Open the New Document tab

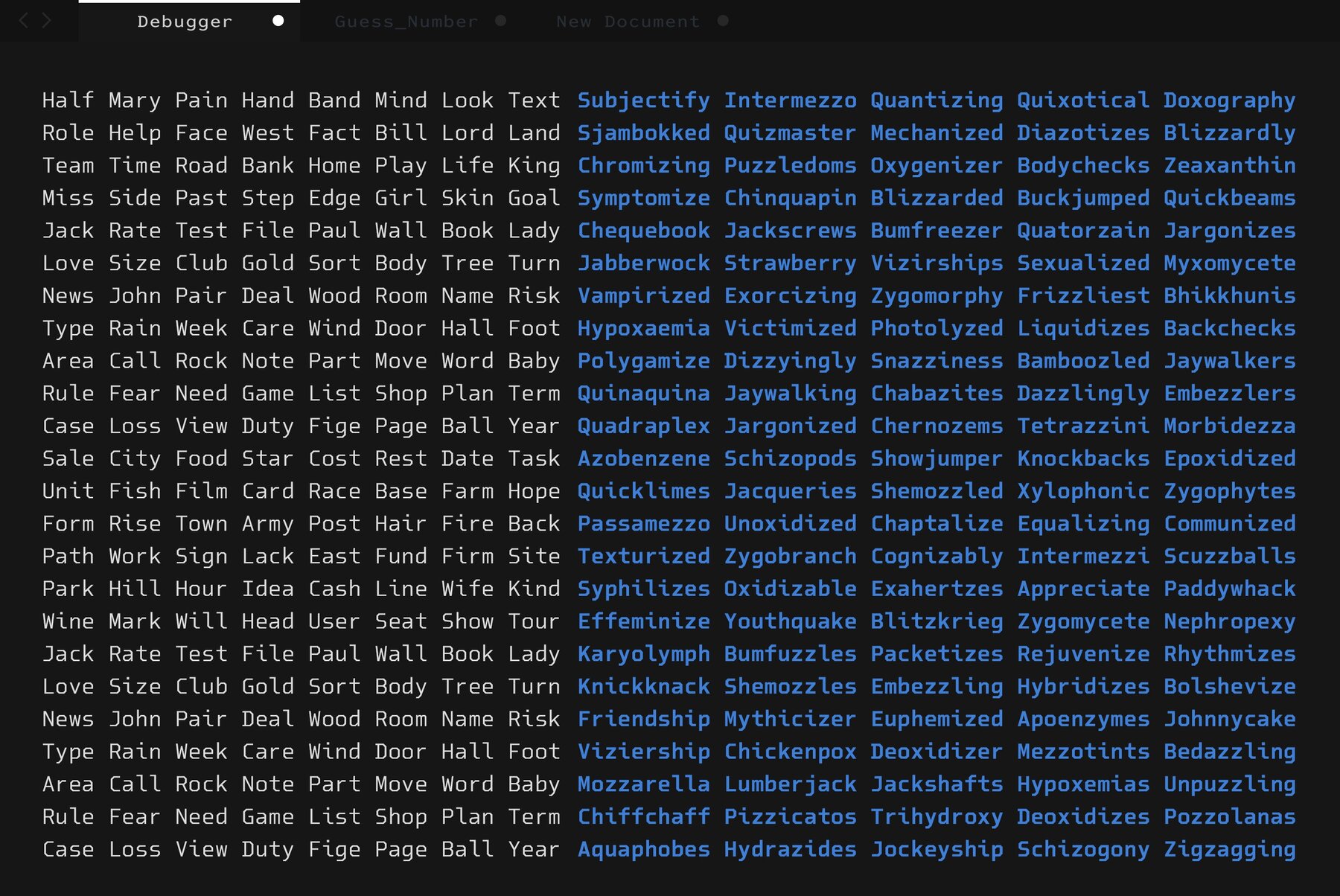(x=628, y=21)
